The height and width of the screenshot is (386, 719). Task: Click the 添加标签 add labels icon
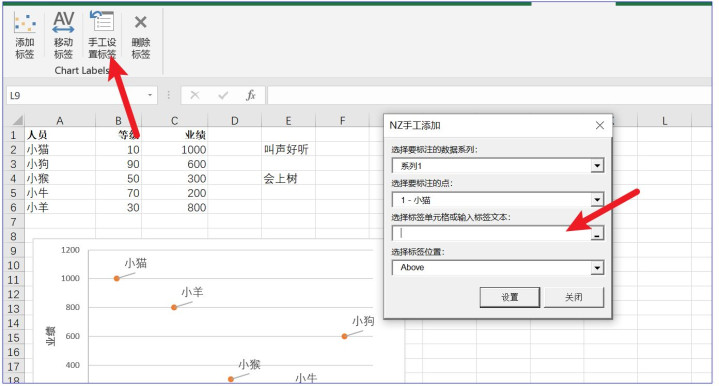pos(25,35)
